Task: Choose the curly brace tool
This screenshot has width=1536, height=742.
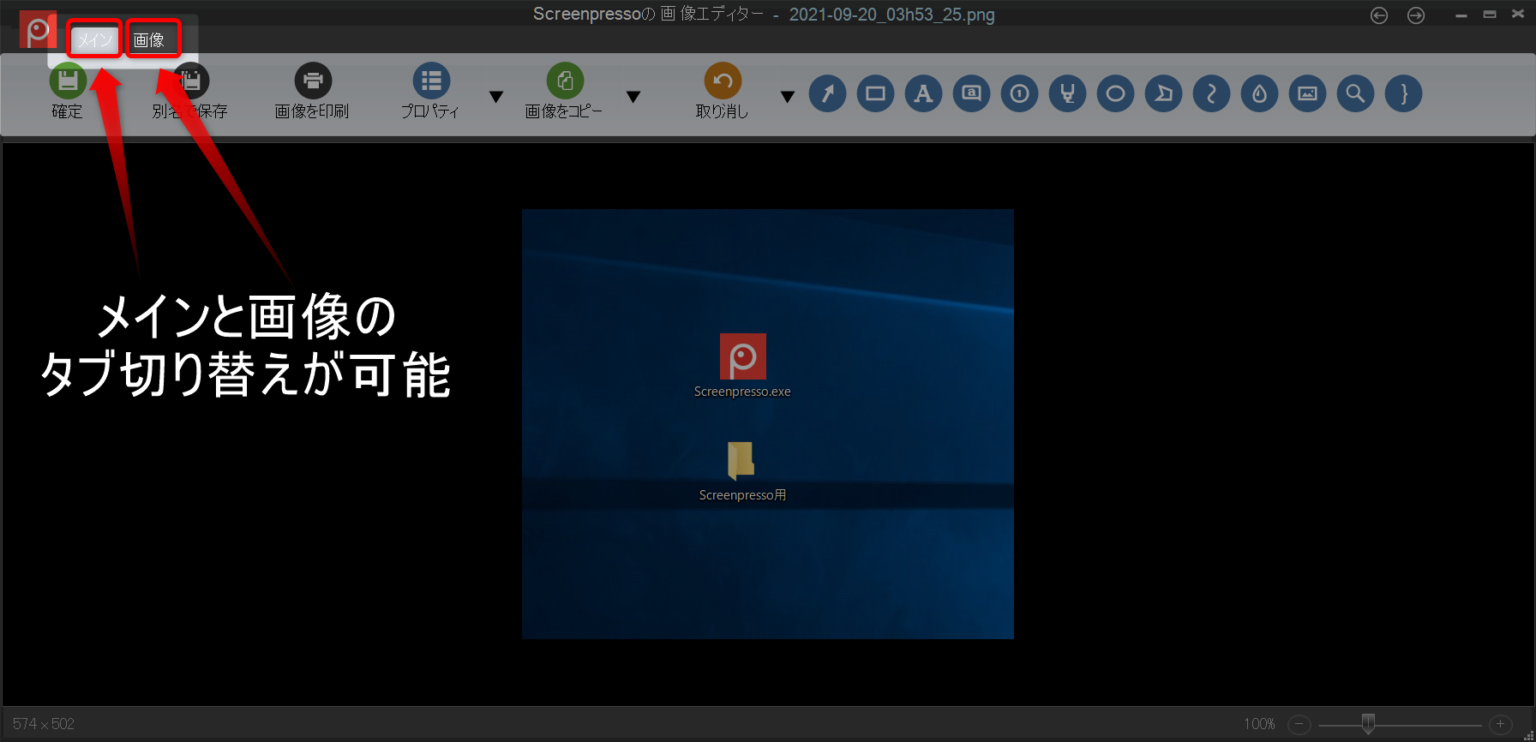Action: coord(1403,93)
